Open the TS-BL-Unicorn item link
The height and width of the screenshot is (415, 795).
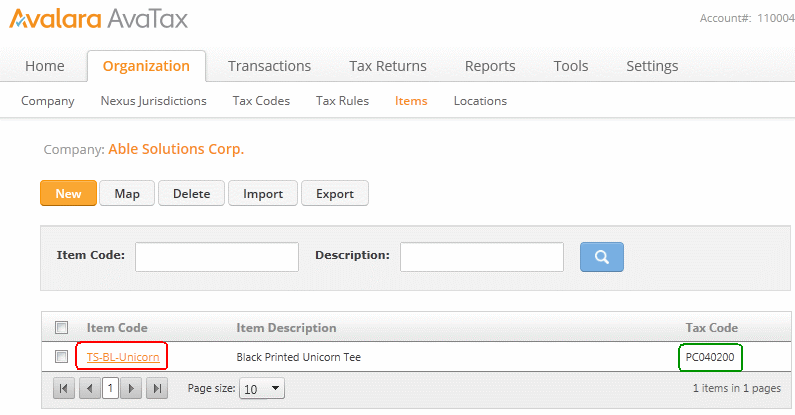pyautogui.click(x=123, y=356)
